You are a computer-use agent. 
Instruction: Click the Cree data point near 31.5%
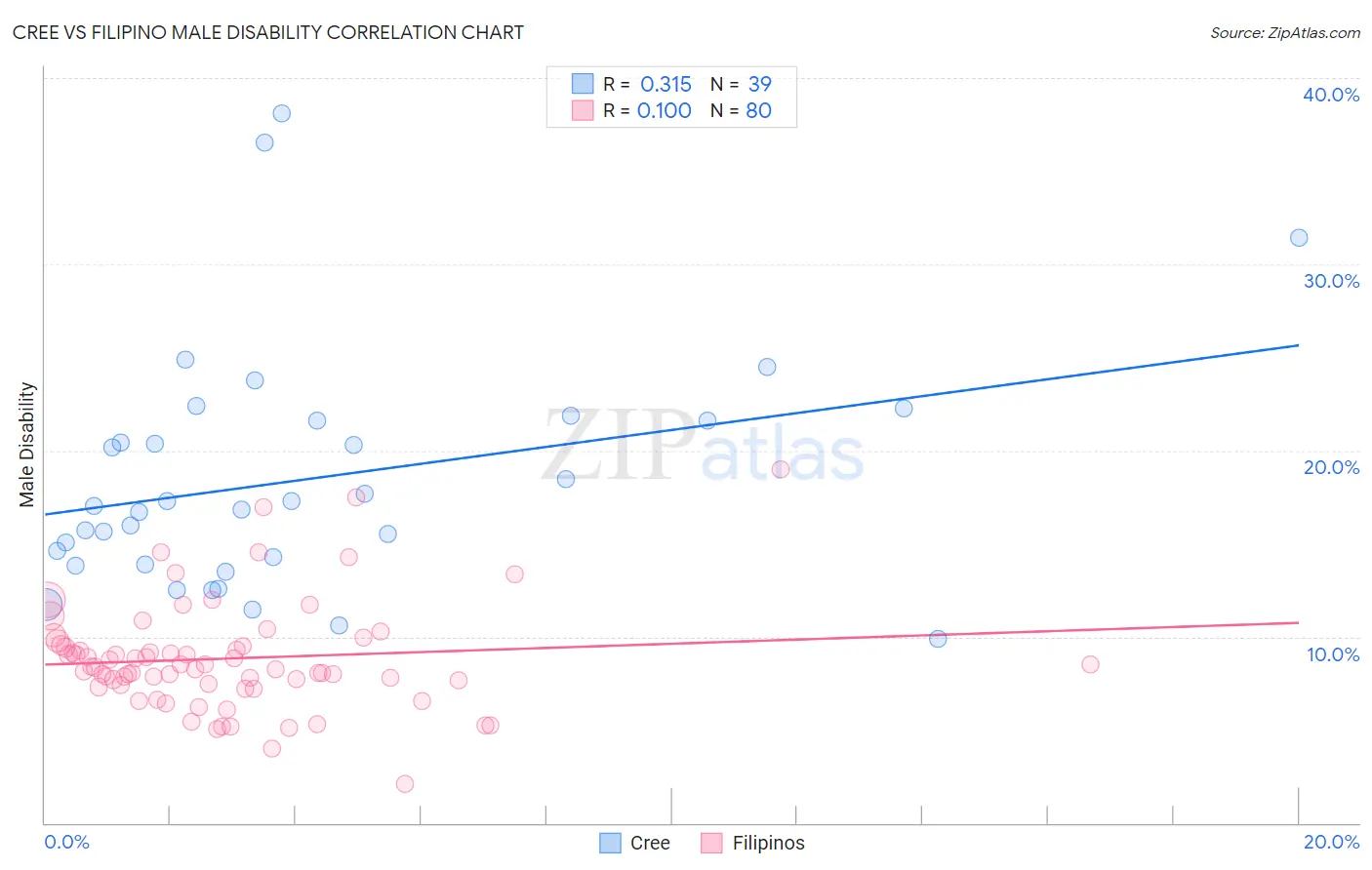1299,238
